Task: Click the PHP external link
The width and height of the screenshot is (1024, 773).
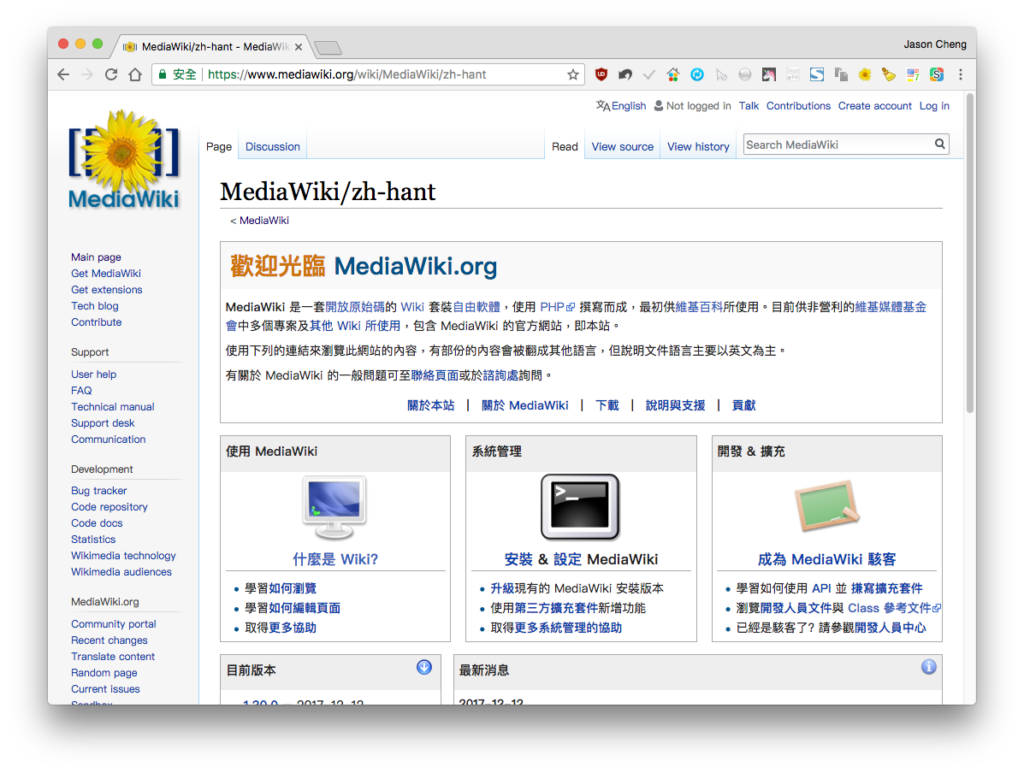Action: (x=556, y=307)
